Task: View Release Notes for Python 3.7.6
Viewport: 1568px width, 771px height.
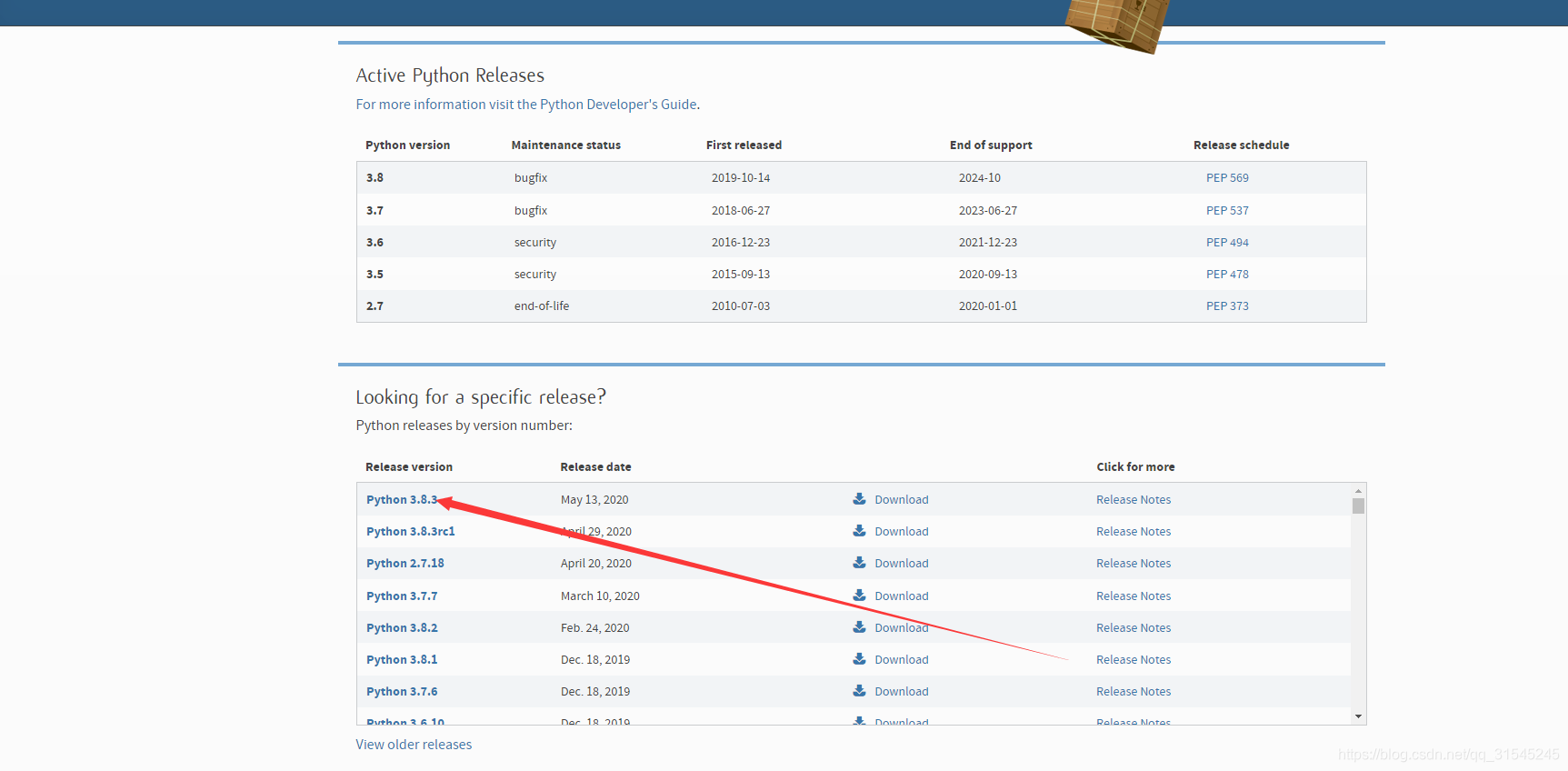Action: [x=1134, y=692]
